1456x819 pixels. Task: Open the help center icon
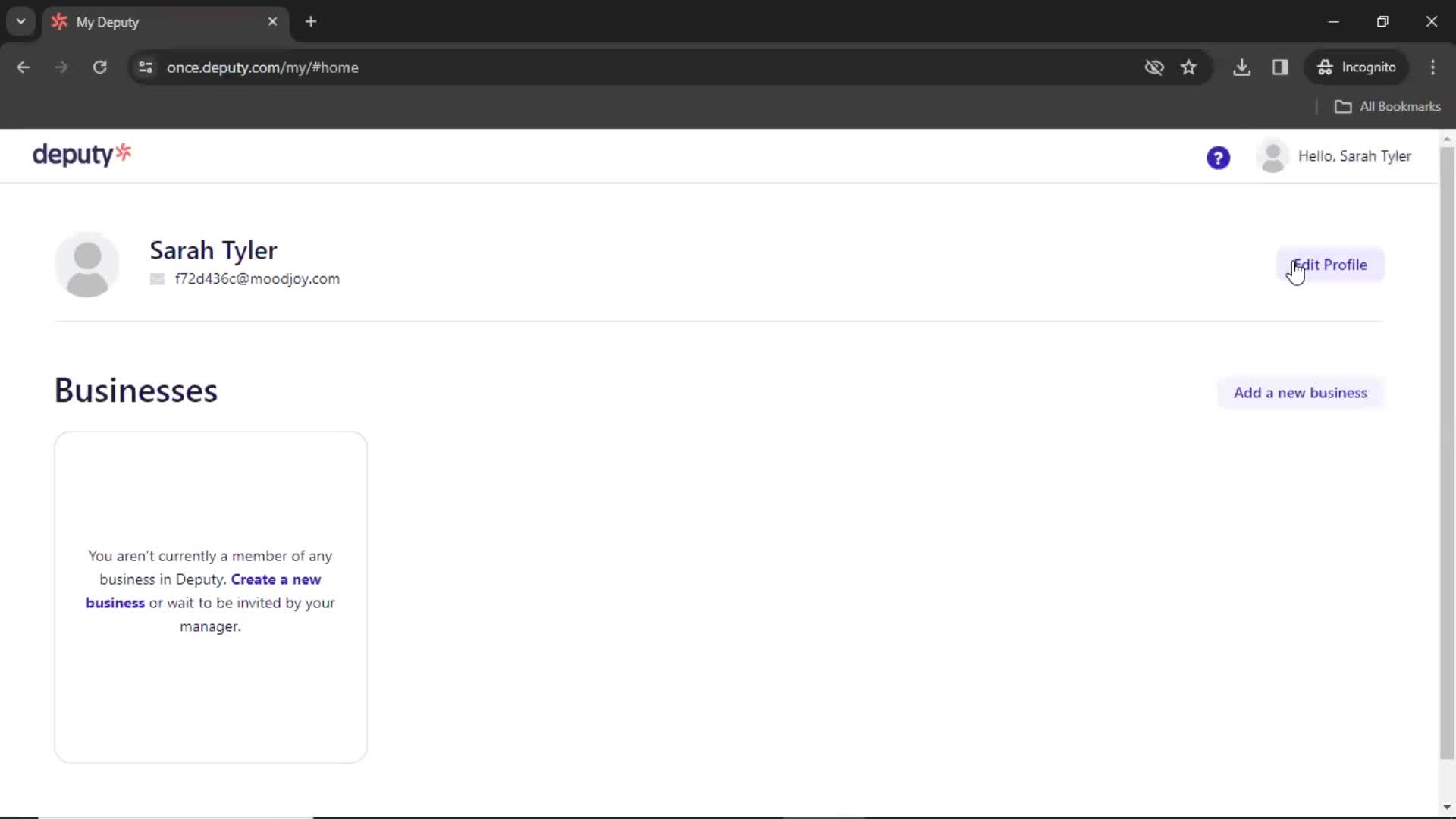(1218, 157)
